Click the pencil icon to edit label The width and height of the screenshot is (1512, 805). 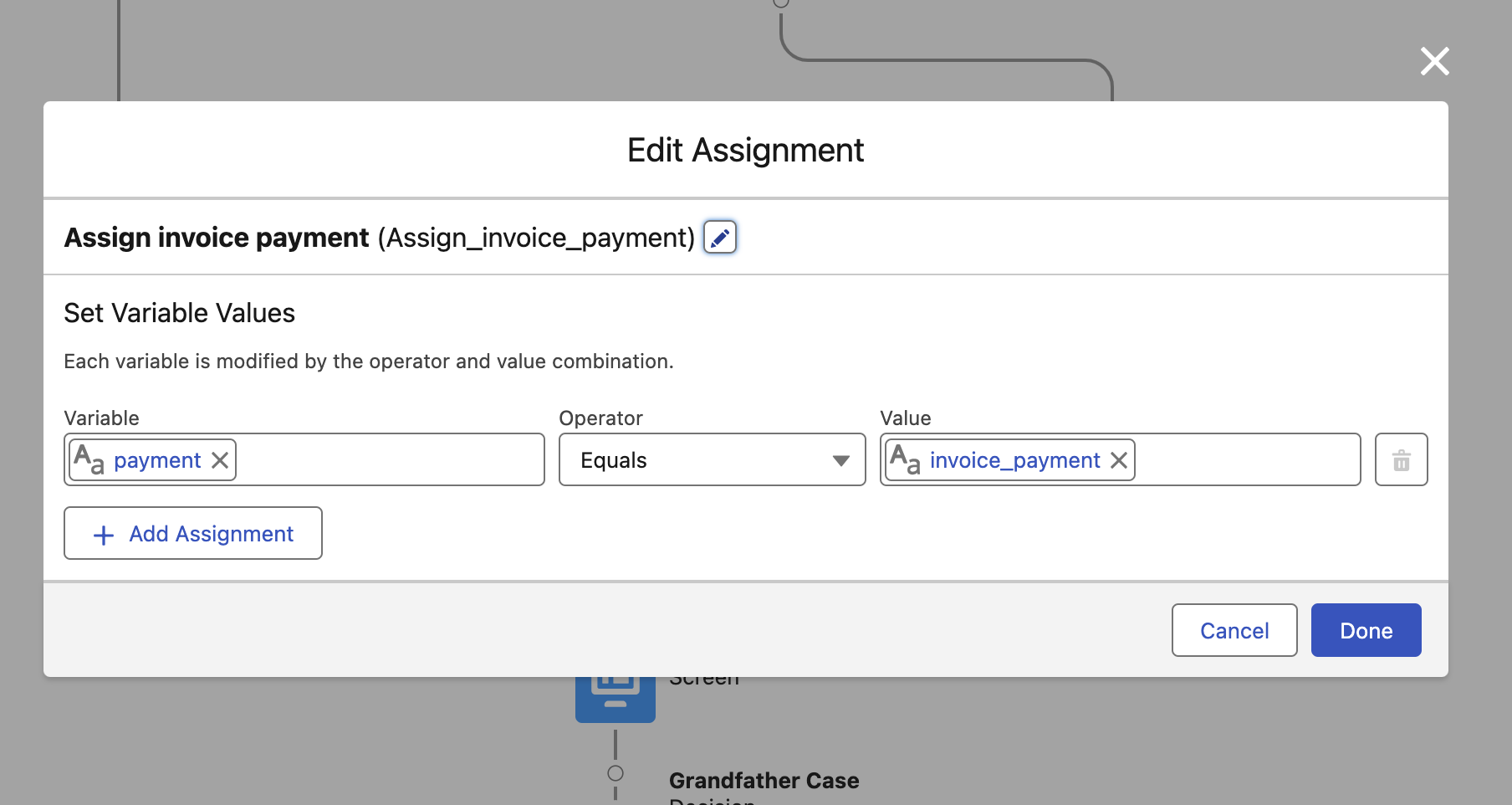pyautogui.click(x=719, y=238)
